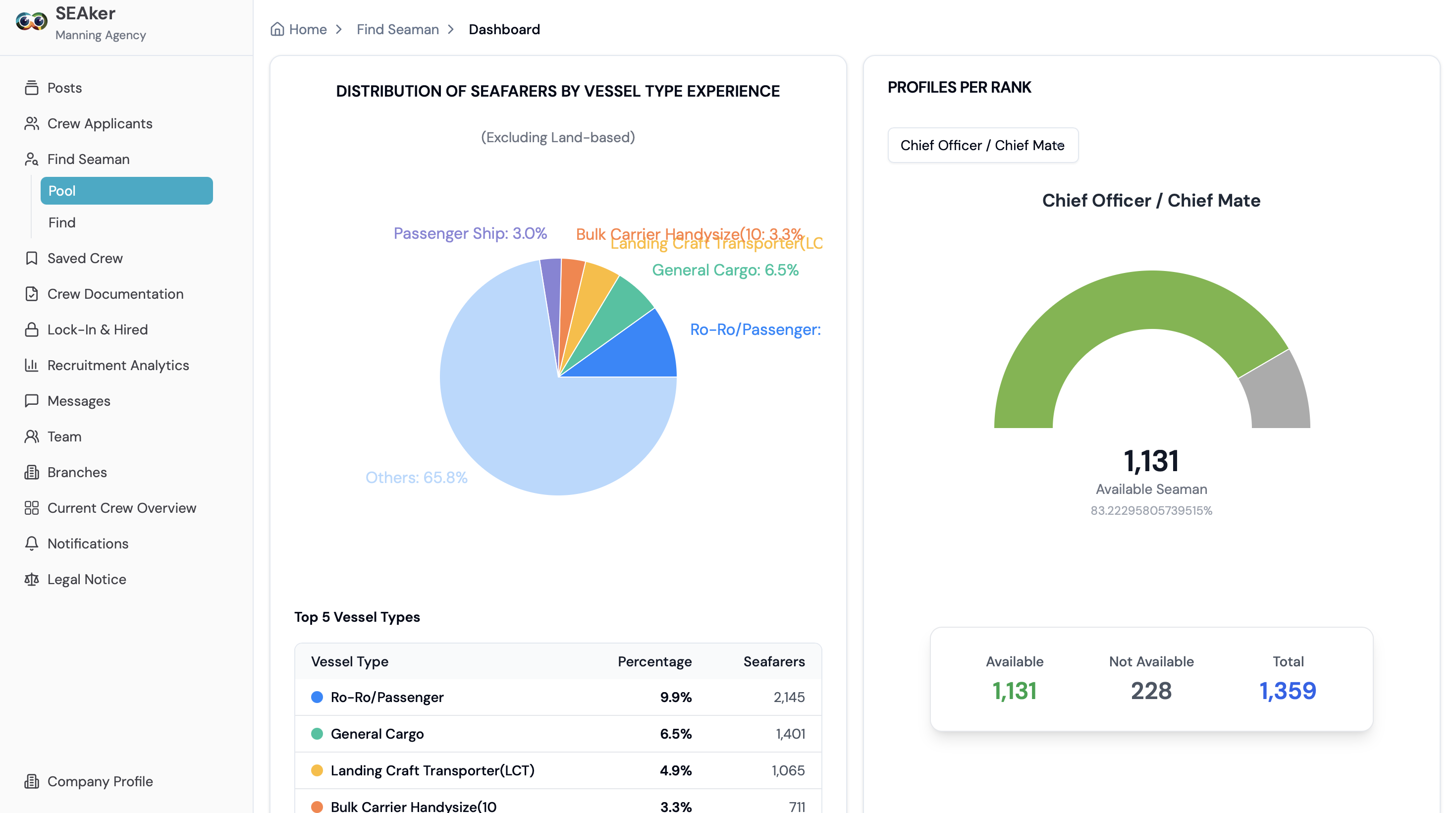Select the Pool submenu item
The height and width of the screenshot is (813, 1456).
(x=127, y=191)
